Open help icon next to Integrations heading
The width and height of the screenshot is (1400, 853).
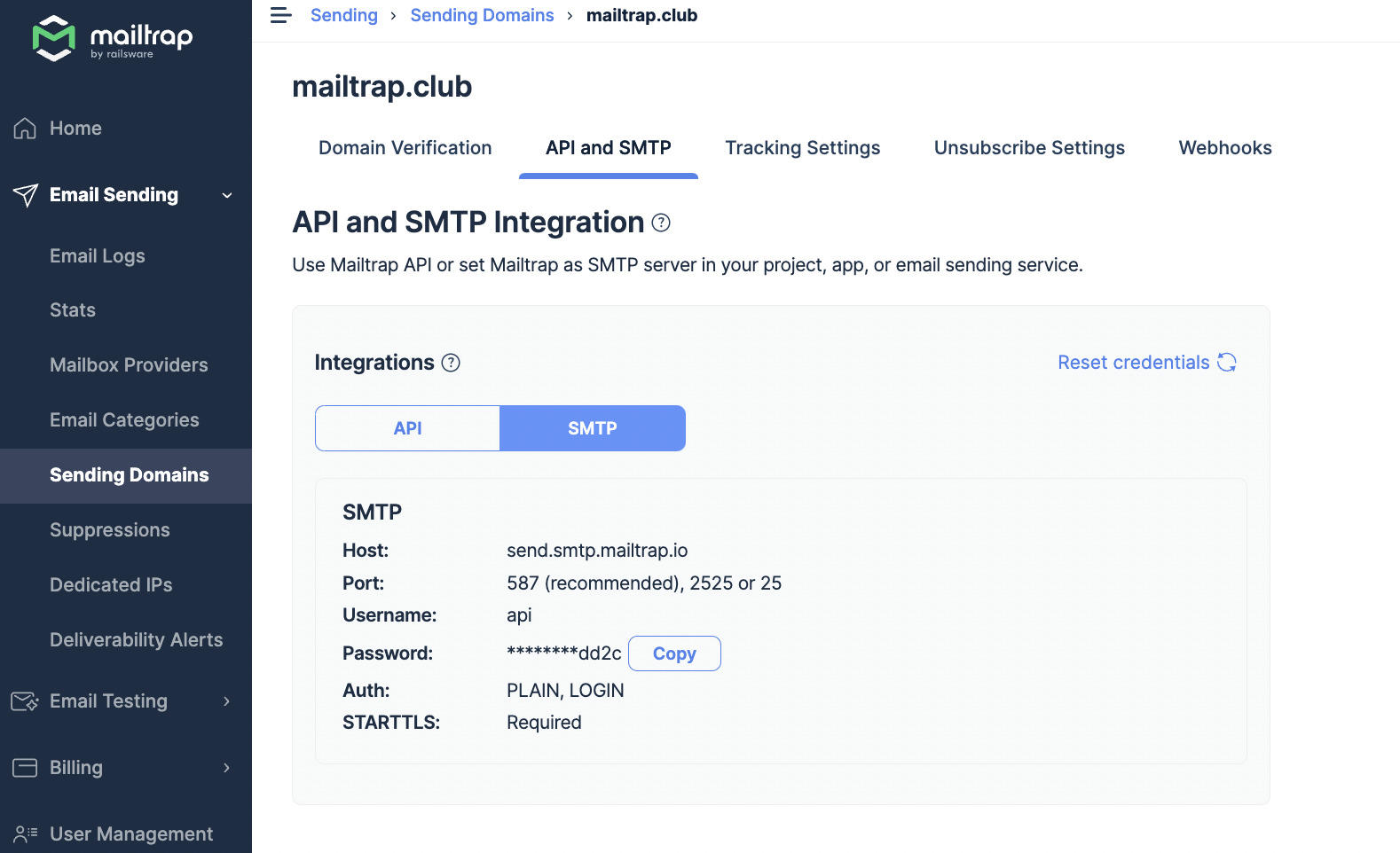coord(451,363)
